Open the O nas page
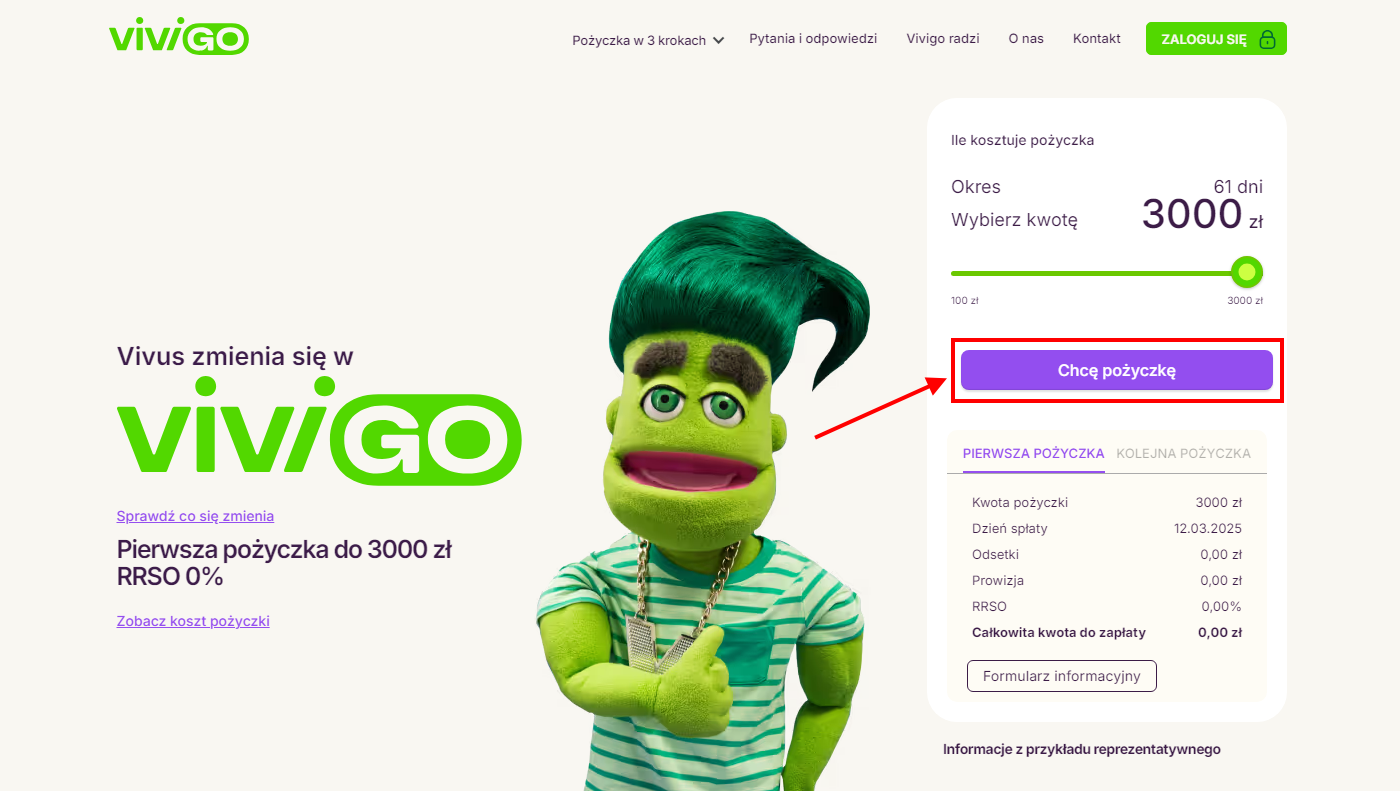1400x791 pixels. pyautogui.click(x=1026, y=39)
